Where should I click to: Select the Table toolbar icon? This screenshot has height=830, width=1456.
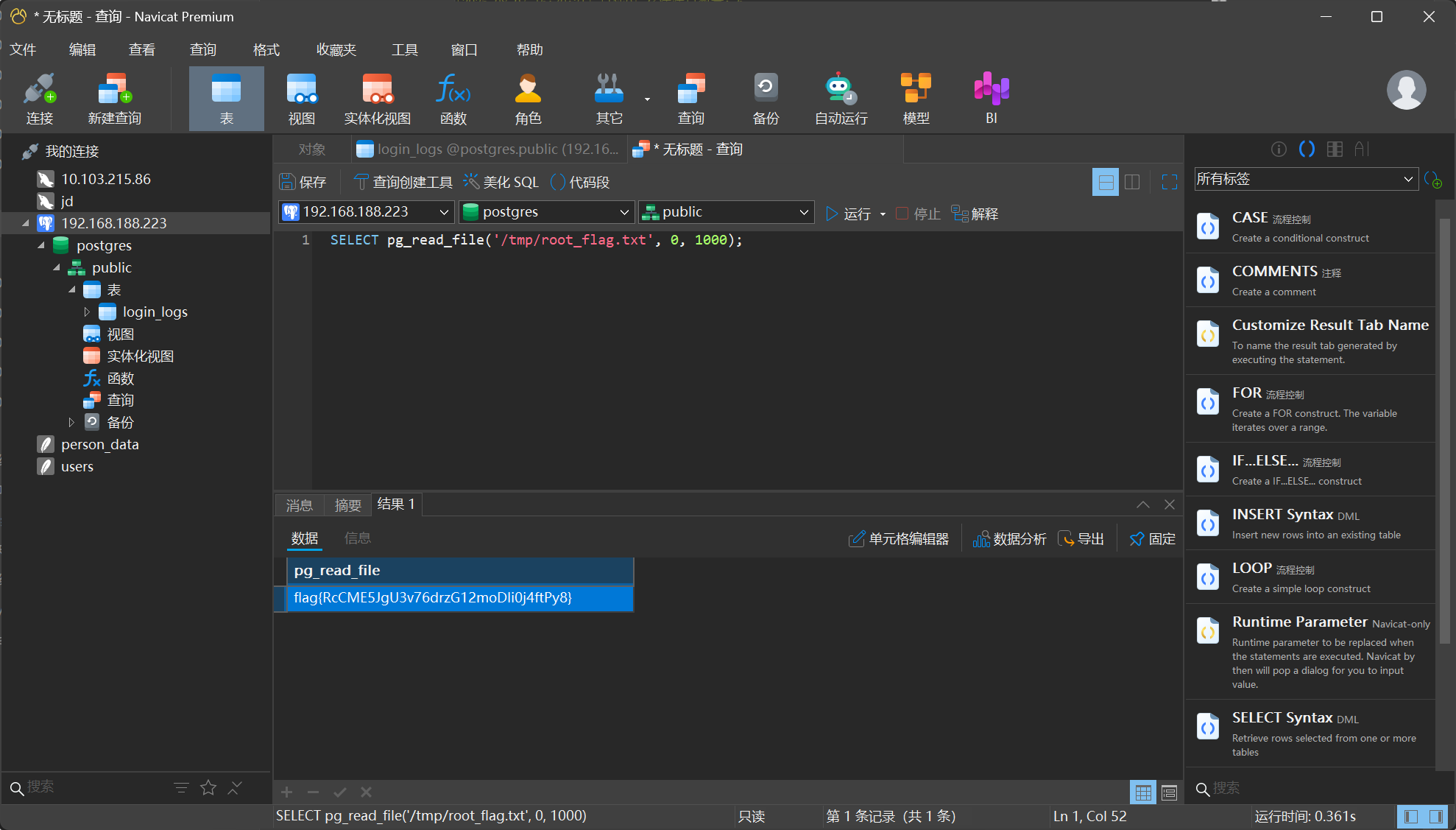click(x=227, y=99)
